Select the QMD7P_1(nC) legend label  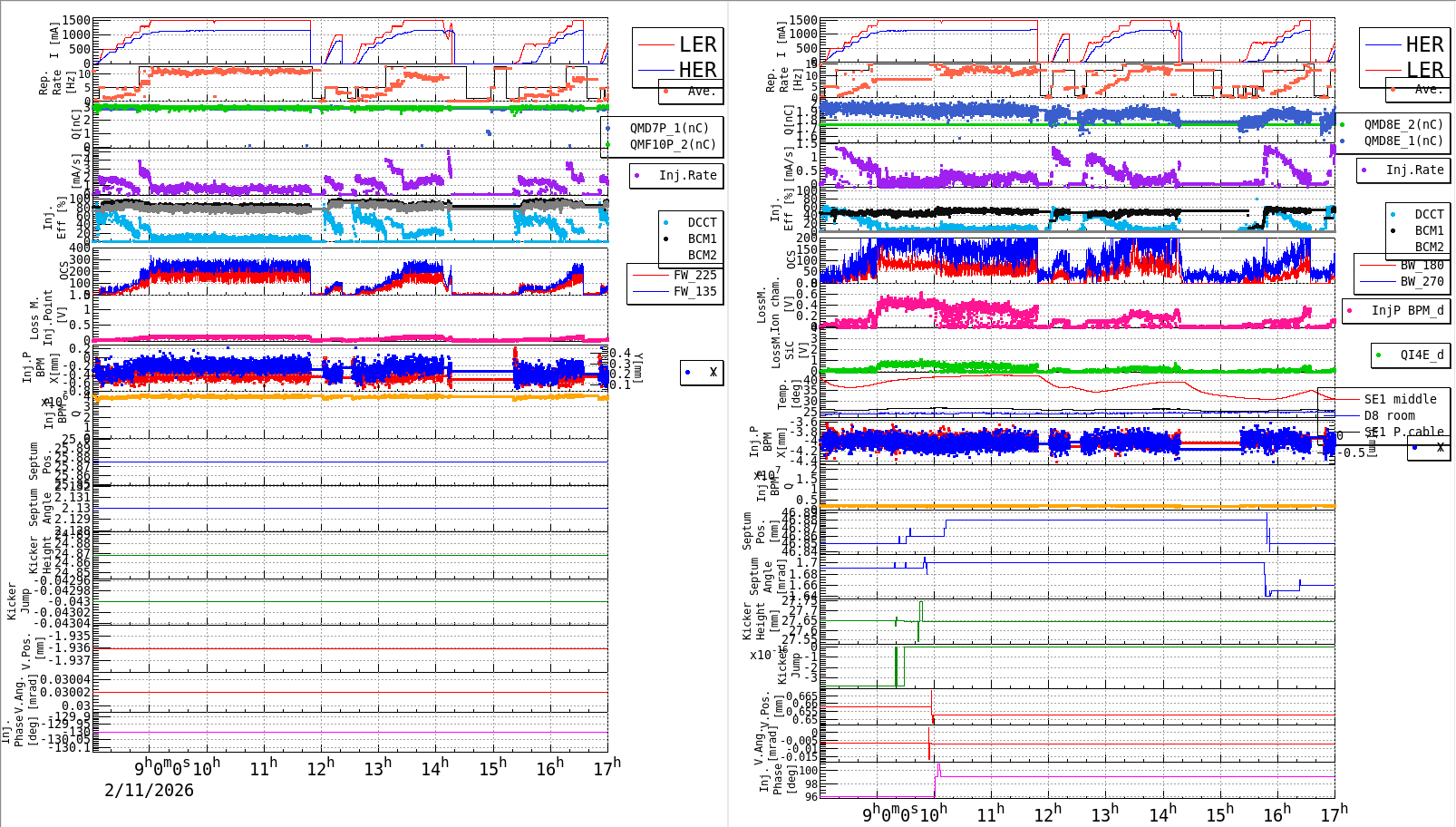click(669, 128)
